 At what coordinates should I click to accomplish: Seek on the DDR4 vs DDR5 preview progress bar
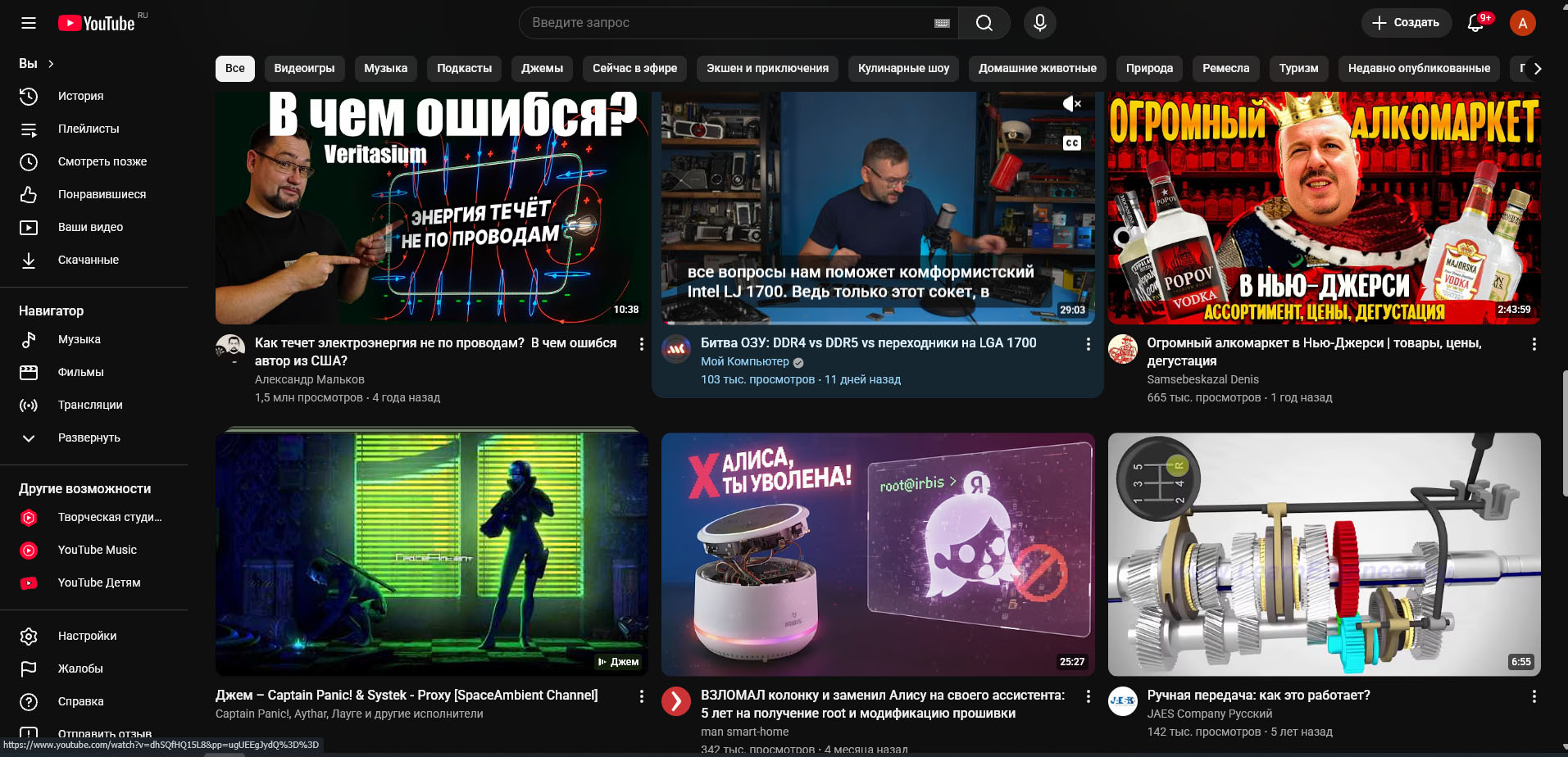pyautogui.click(x=878, y=323)
